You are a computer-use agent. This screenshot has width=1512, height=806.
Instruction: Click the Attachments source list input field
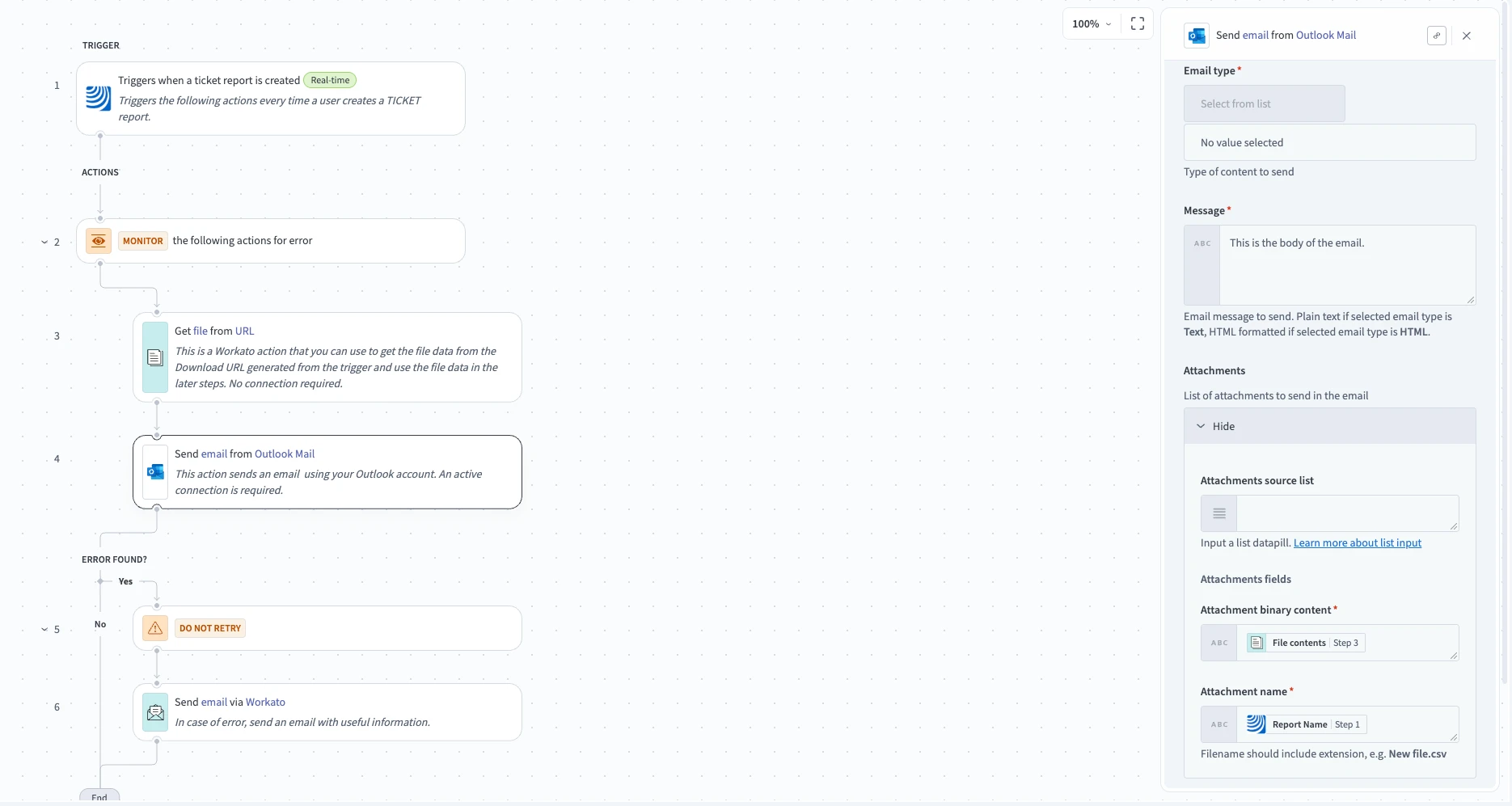tap(1347, 513)
